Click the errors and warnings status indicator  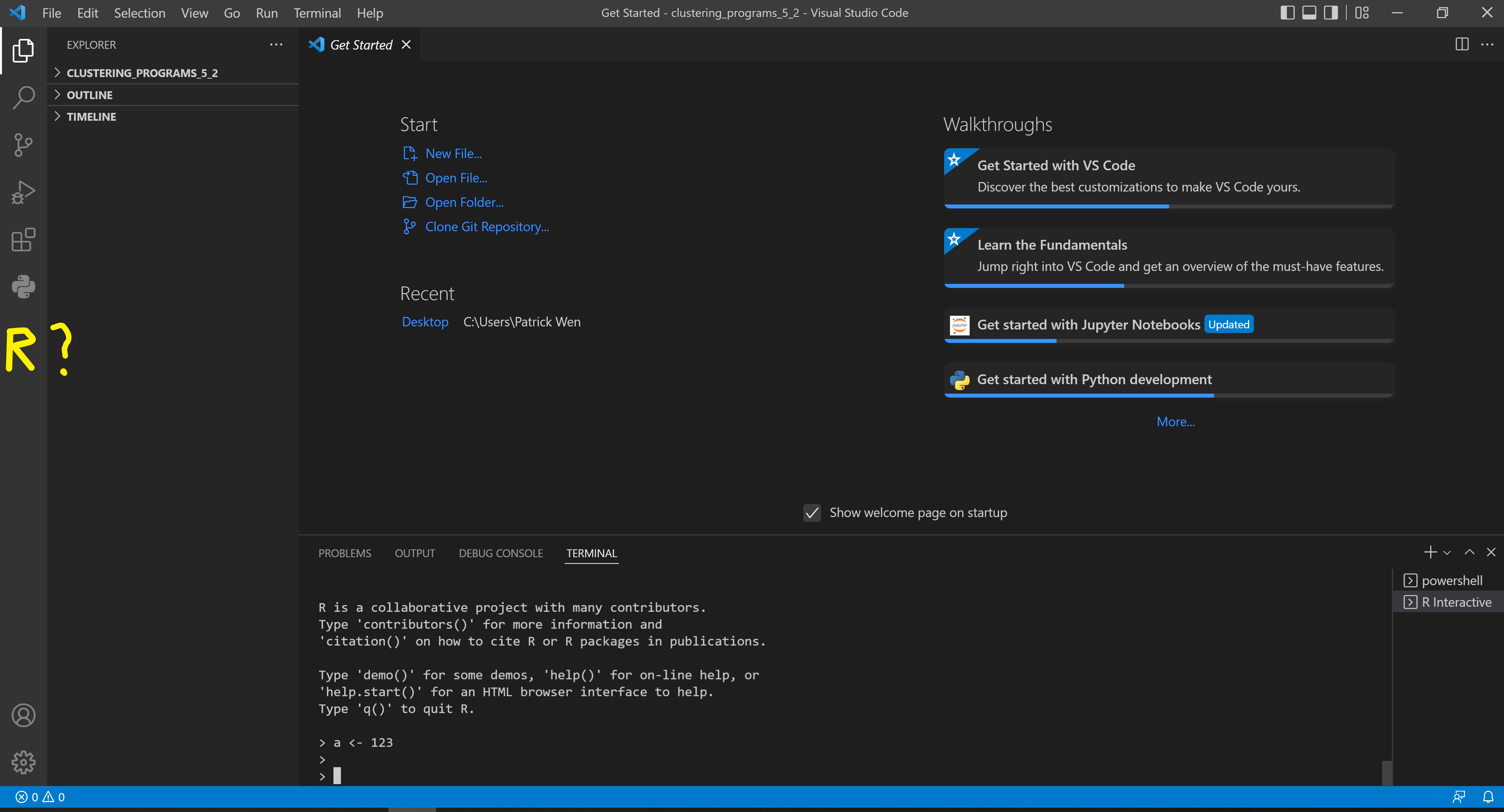[40, 797]
